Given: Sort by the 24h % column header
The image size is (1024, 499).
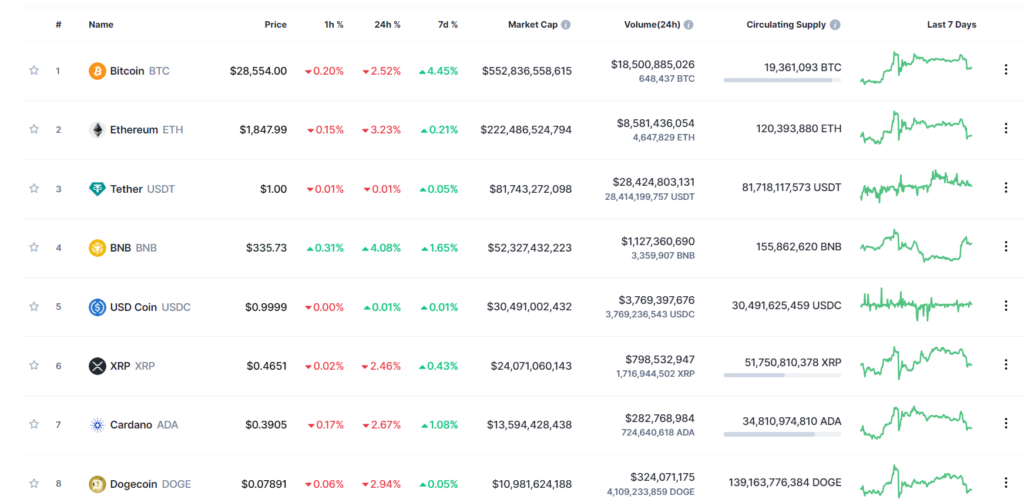Looking at the screenshot, I should pyautogui.click(x=387, y=25).
